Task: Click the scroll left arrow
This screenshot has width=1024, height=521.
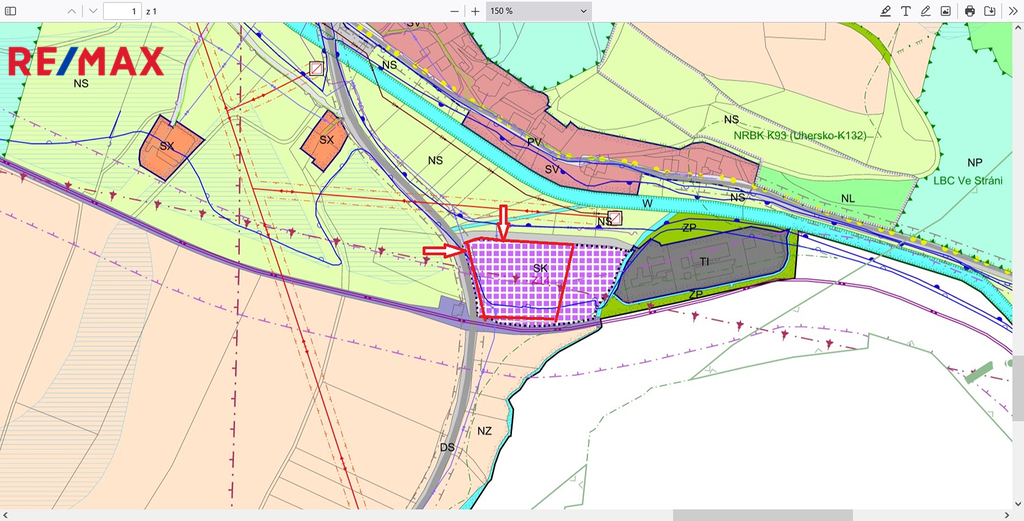Action: click(x=5, y=515)
